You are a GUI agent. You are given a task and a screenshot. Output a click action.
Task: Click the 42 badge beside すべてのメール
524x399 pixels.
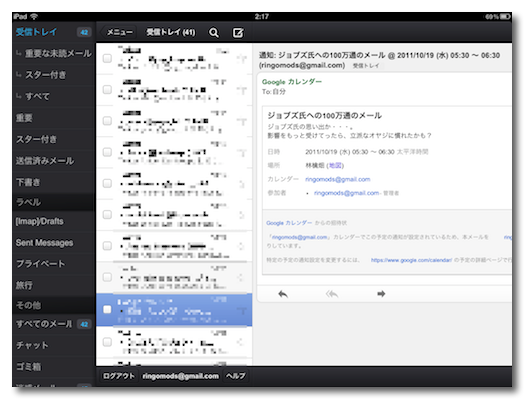pyautogui.click(x=84, y=324)
